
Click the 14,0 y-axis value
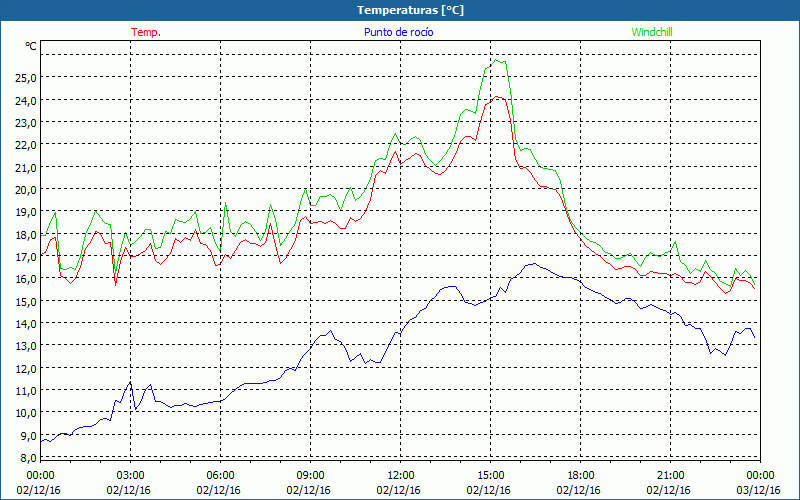[x=26, y=323]
